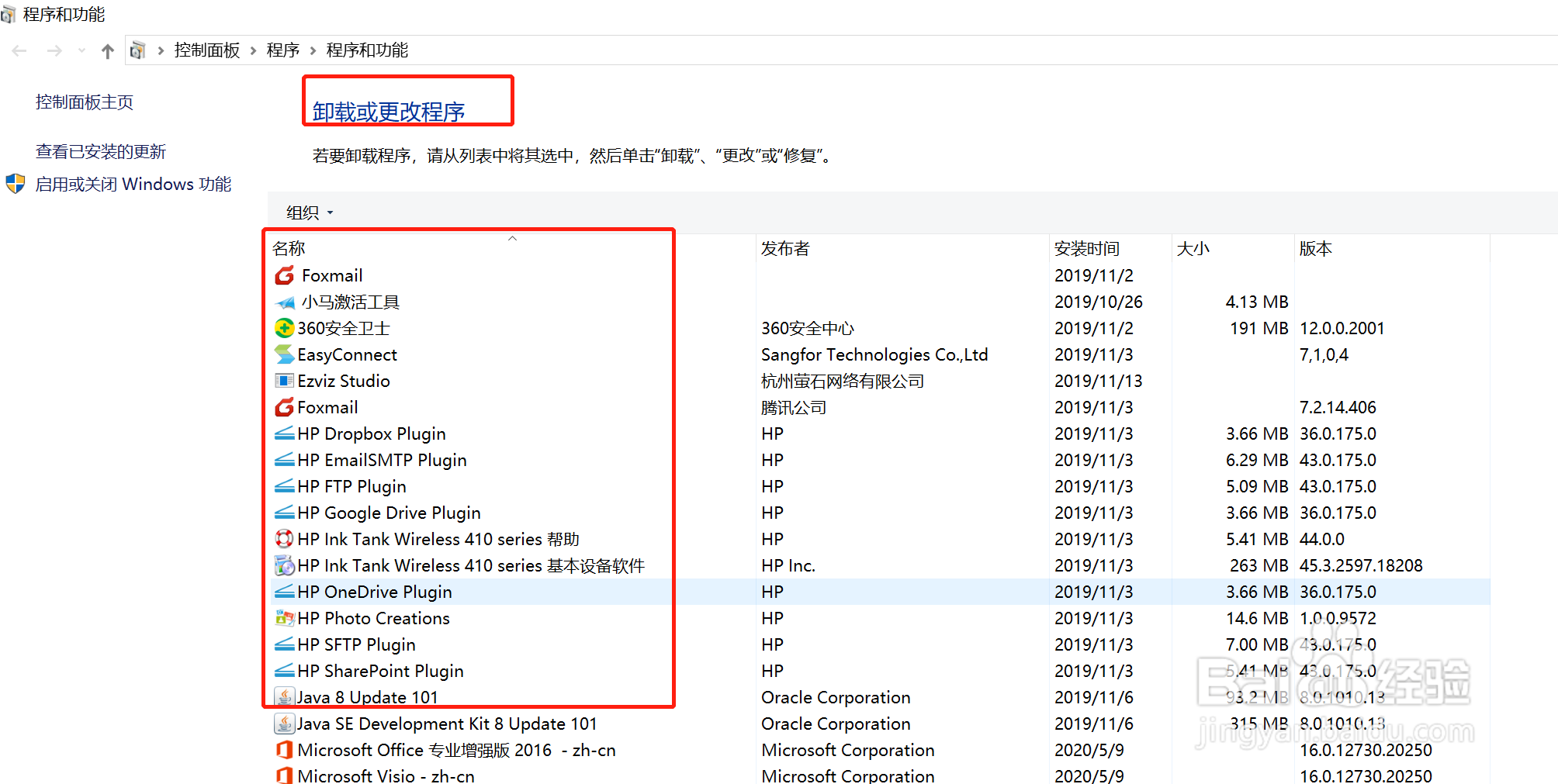
Task: Expand chevron after 控制面板 in breadcrumb
Action: (253, 50)
